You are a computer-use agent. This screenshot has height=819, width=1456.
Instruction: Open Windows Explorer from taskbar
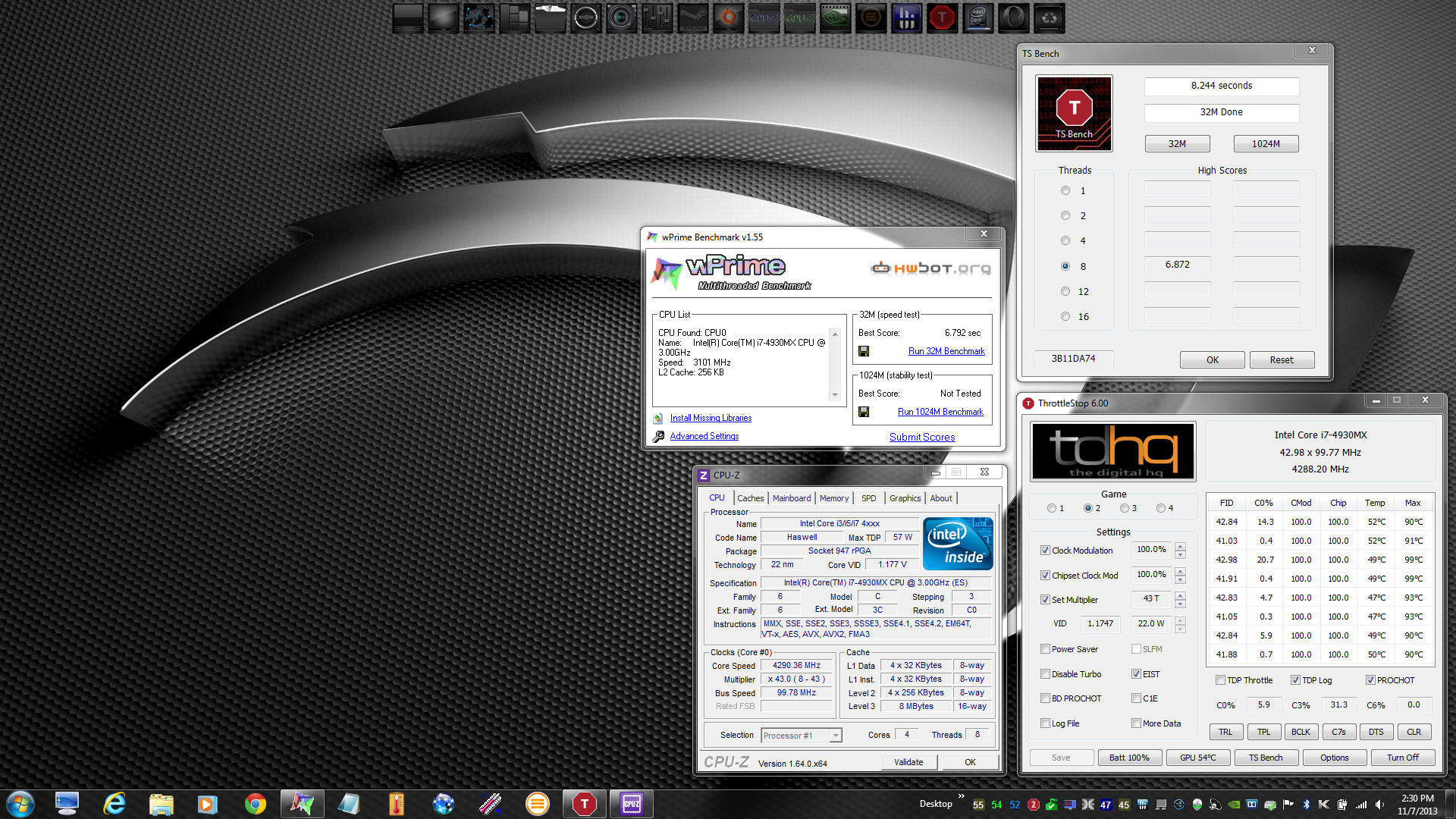pyautogui.click(x=161, y=803)
